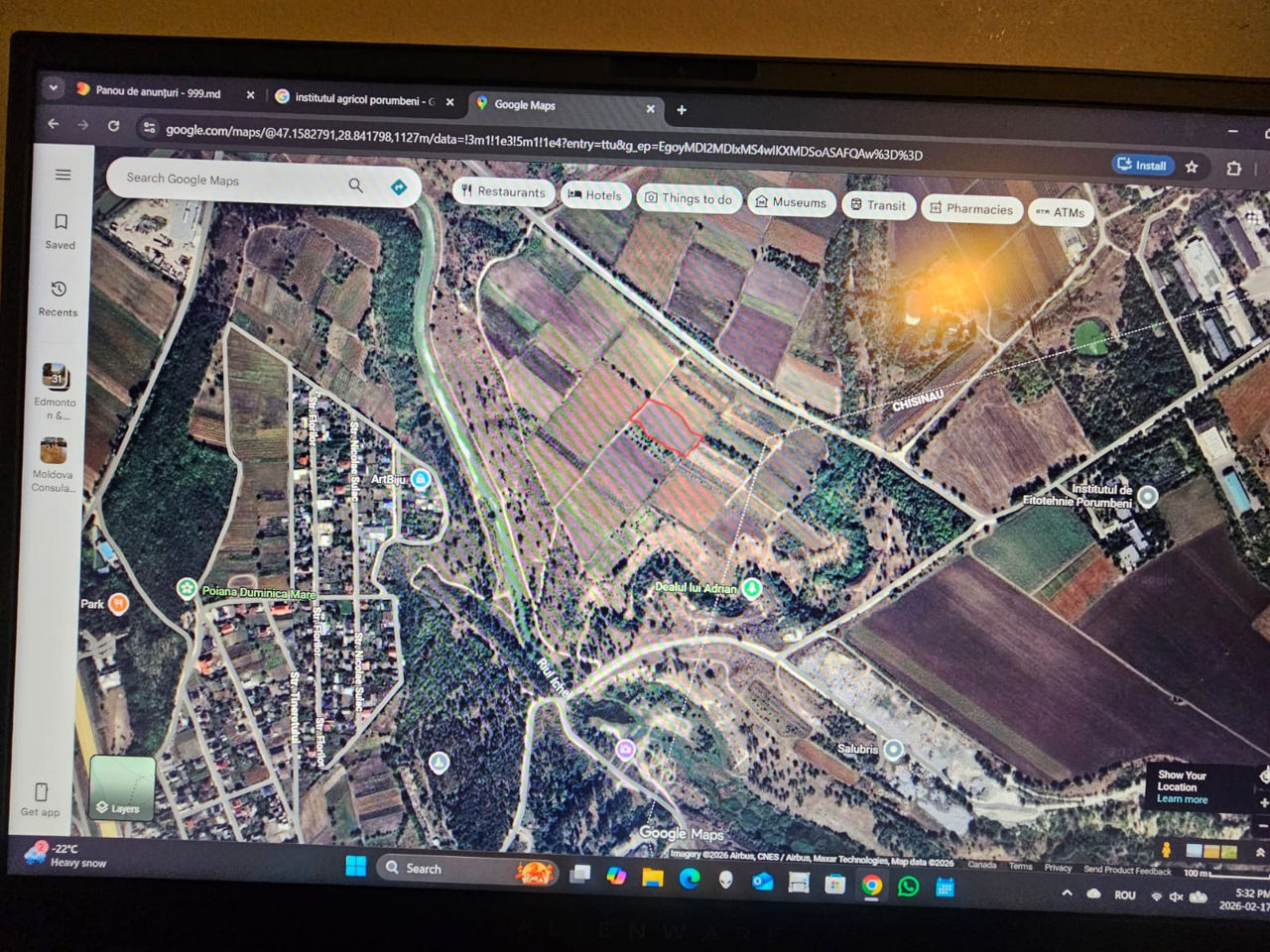The width and height of the screenshot is (1270, 952).
Task: Select the Institutul de Fitotehnie Porumbeni marker
Action: (x=1147, y=496)
